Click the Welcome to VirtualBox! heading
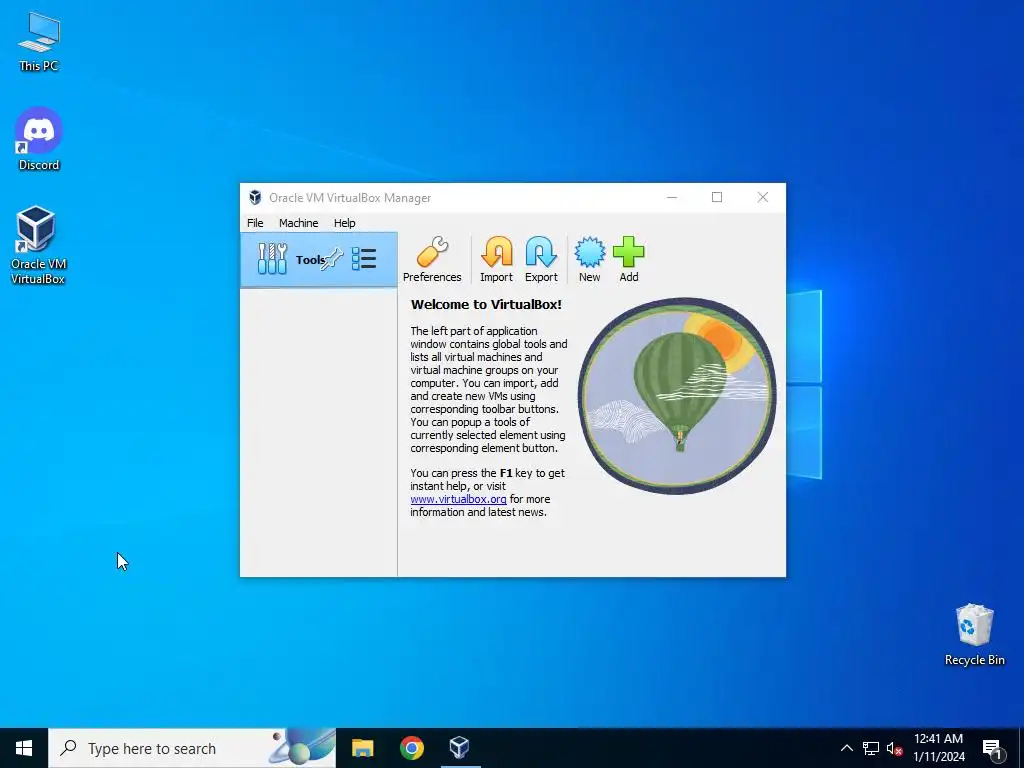1024x768 pixels. (x=486, y=304)
